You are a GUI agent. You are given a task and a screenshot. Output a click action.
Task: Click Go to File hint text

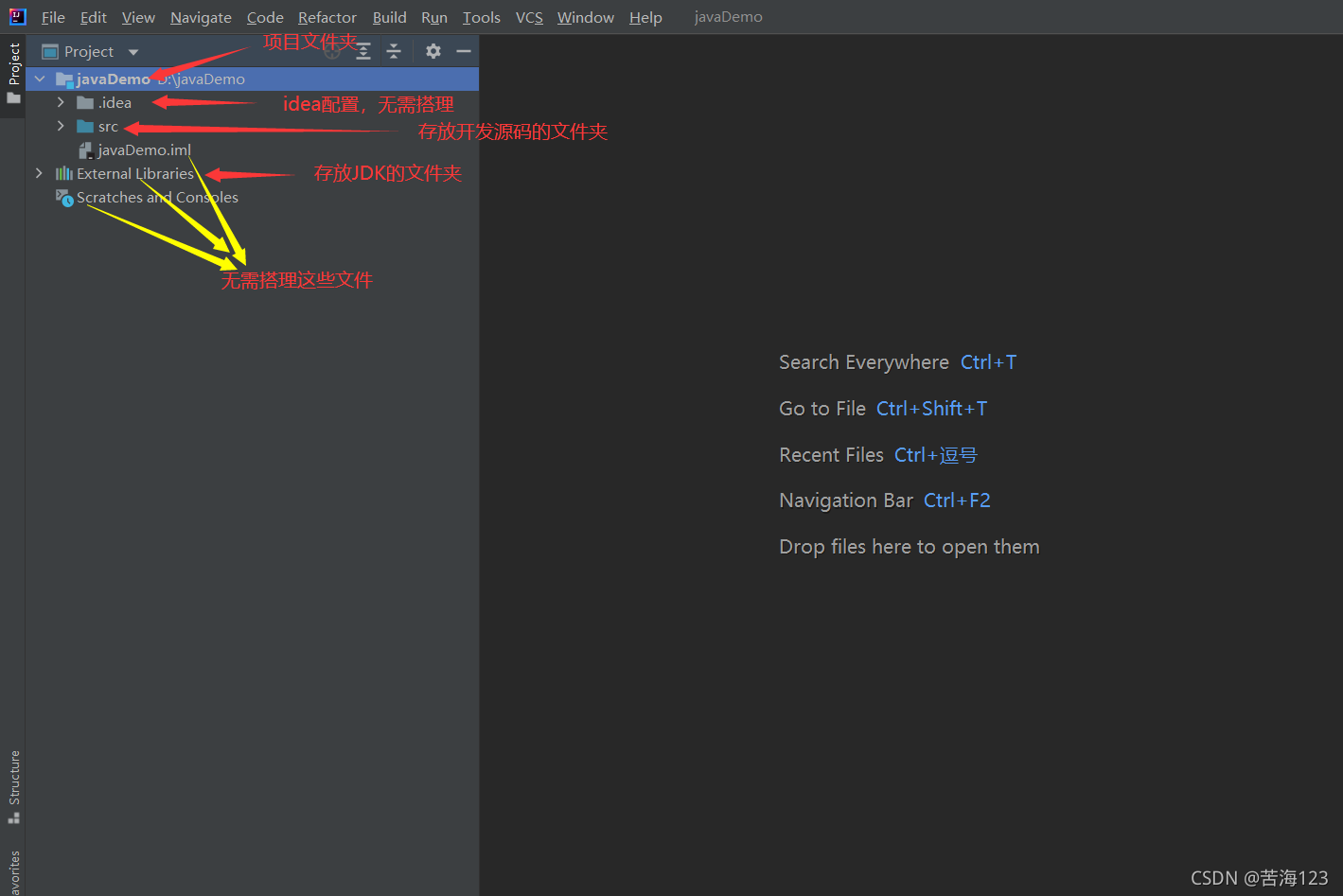(822, 409)
